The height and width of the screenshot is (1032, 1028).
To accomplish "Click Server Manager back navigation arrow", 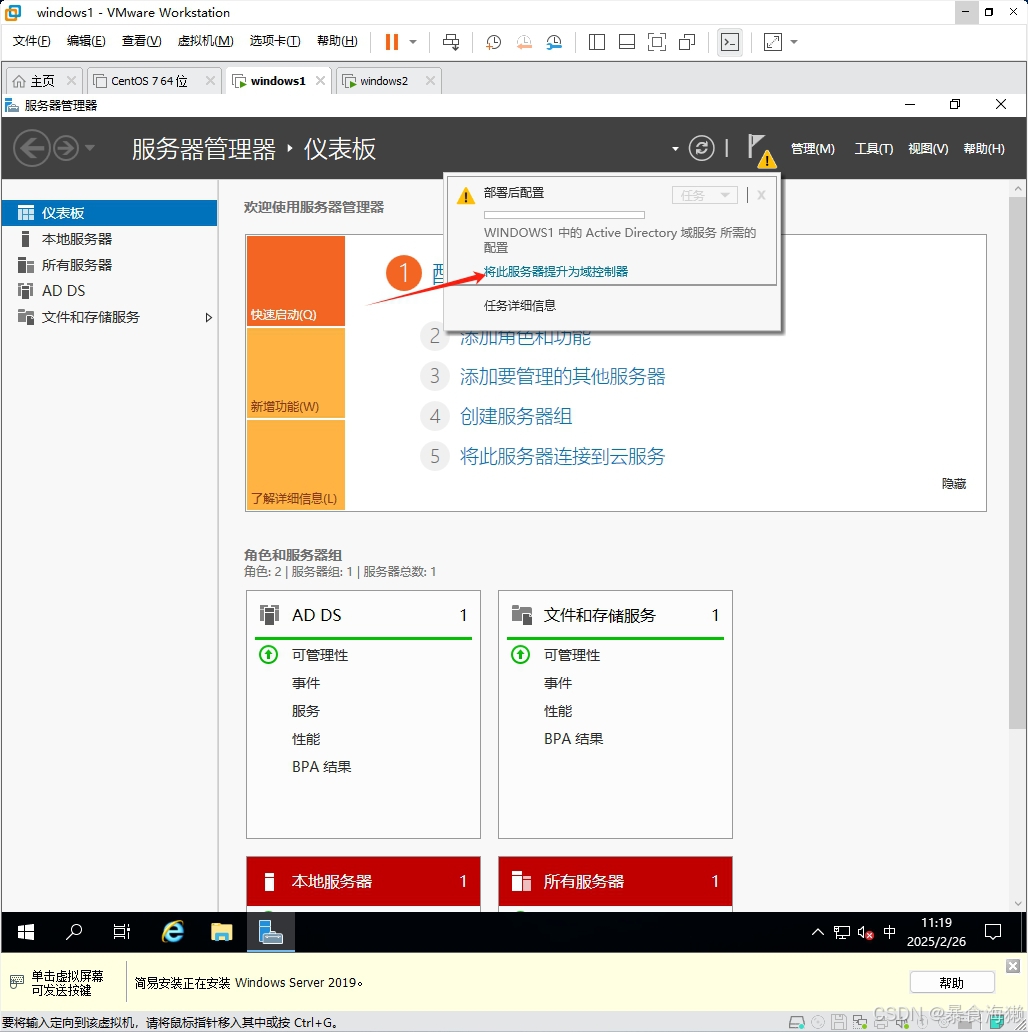I will (32, 148).
